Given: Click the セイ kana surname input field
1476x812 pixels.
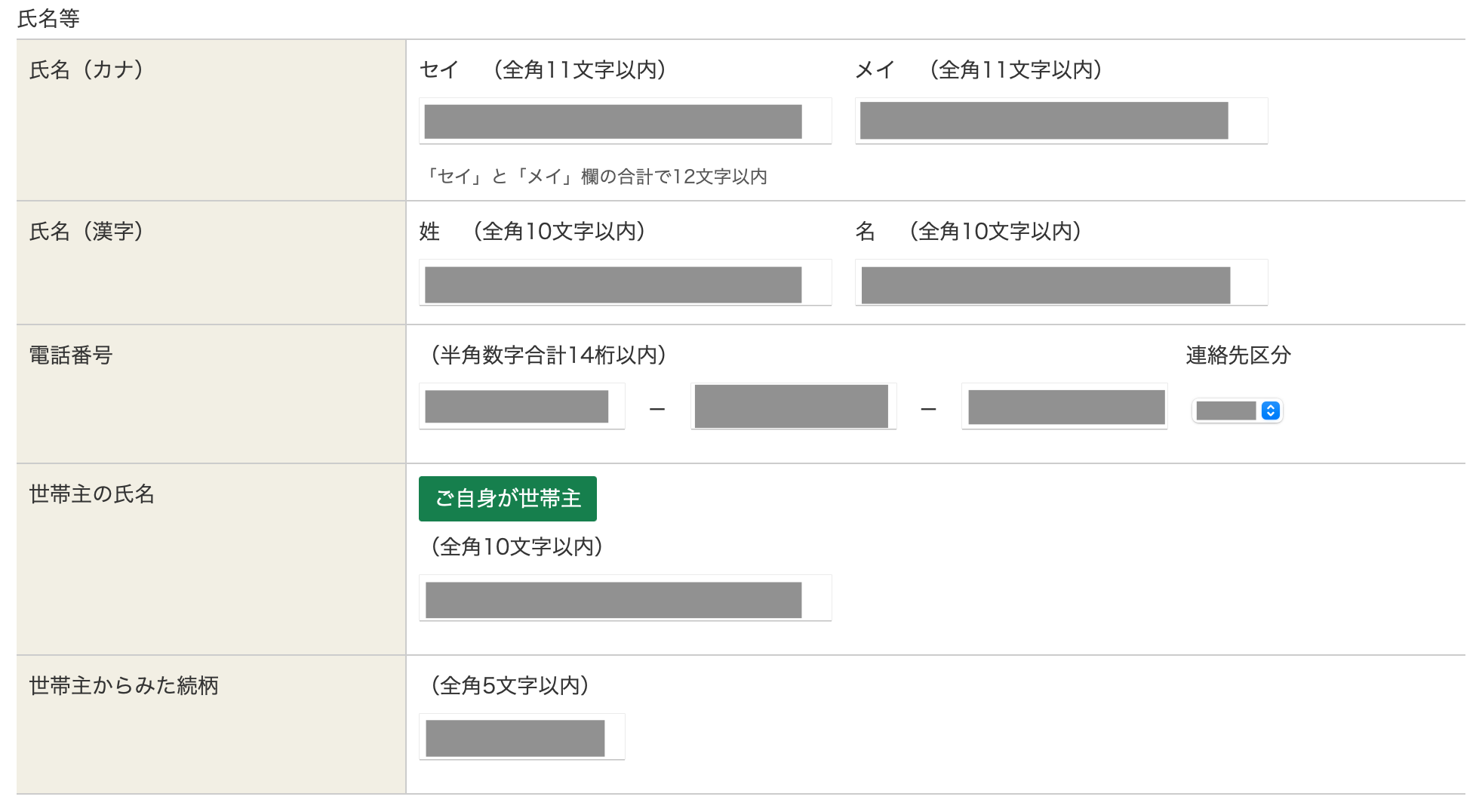Looking at the screenshot, I should (625, 121).
